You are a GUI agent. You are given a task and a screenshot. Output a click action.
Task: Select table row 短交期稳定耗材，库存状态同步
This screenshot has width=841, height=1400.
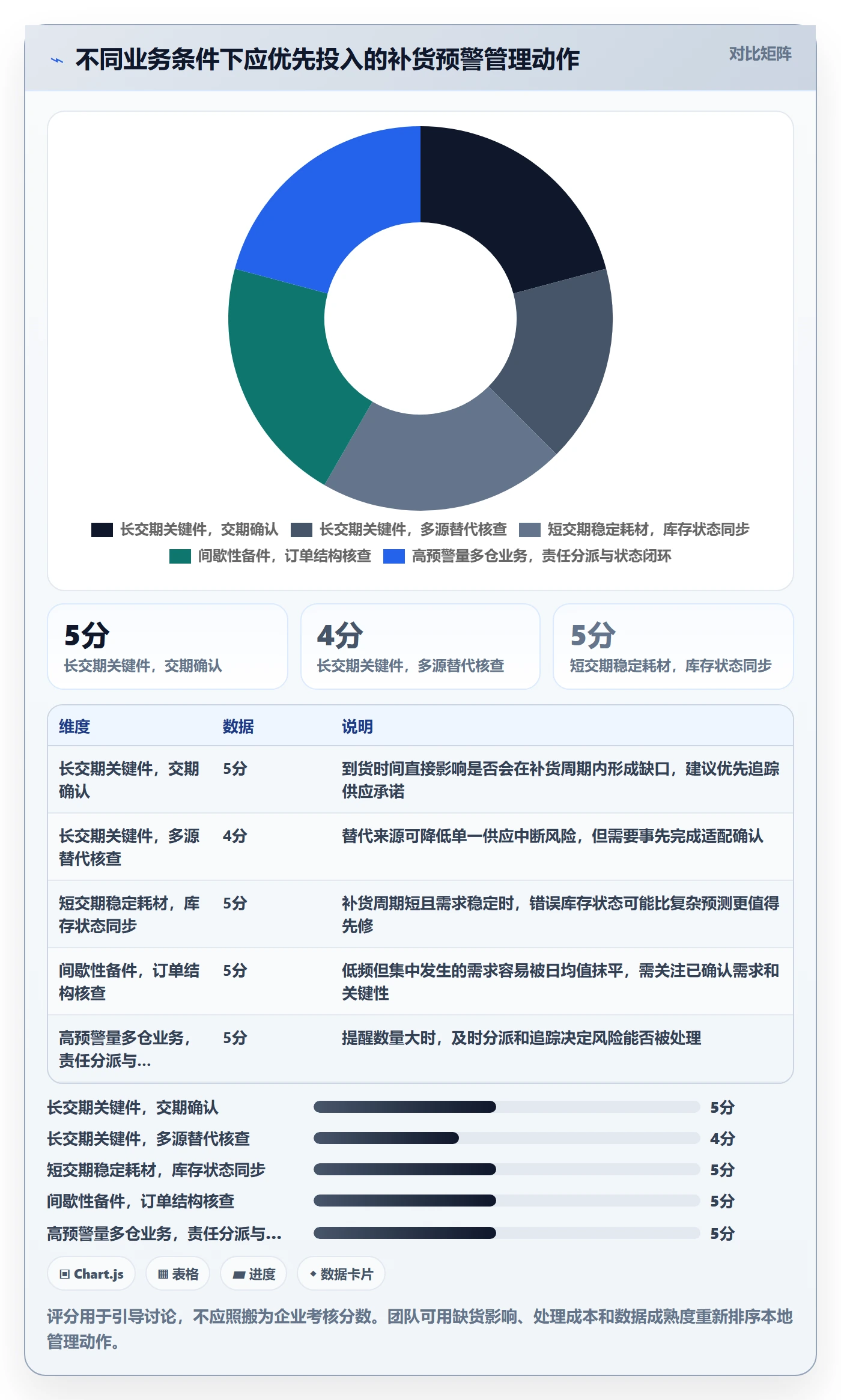click(421, 915)
